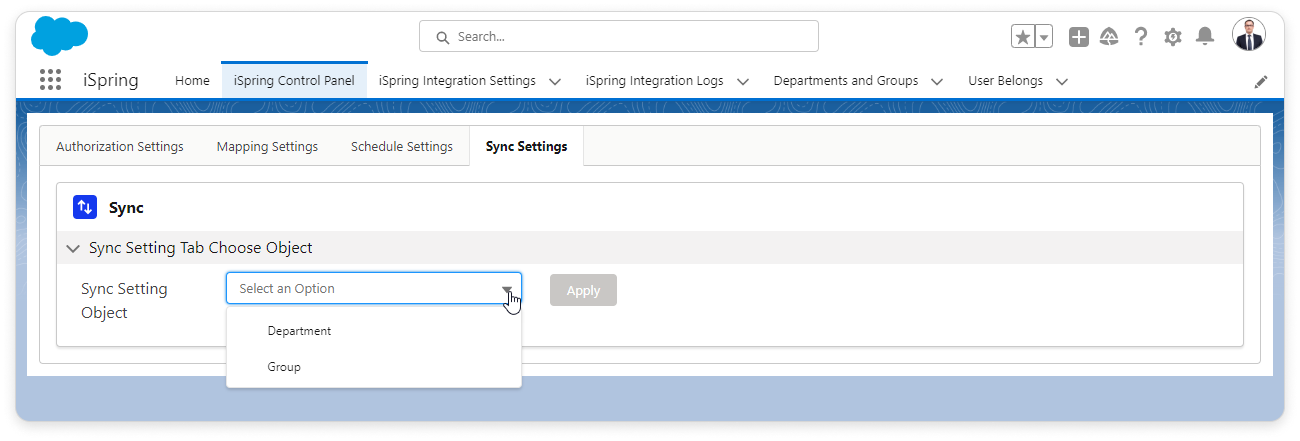Expand the iSpring Integration Logs chevron
This screenshot has height=441, width=1300.
click(x=743, y=81)
